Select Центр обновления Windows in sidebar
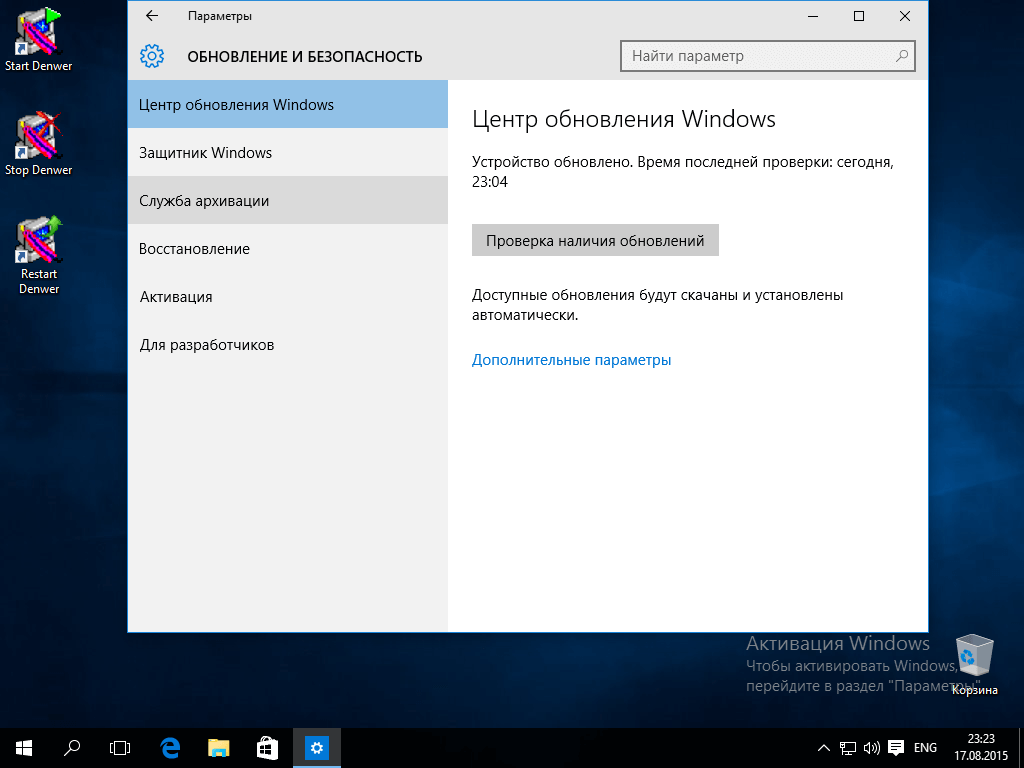Viewport: 1024px width, 768px height. 288,104
